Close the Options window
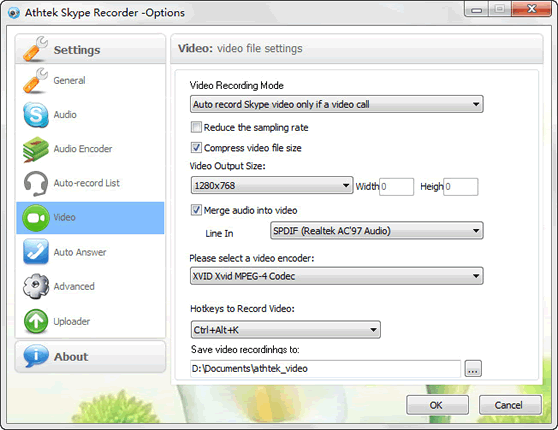The image size is (558, 430). click(532, 9)
